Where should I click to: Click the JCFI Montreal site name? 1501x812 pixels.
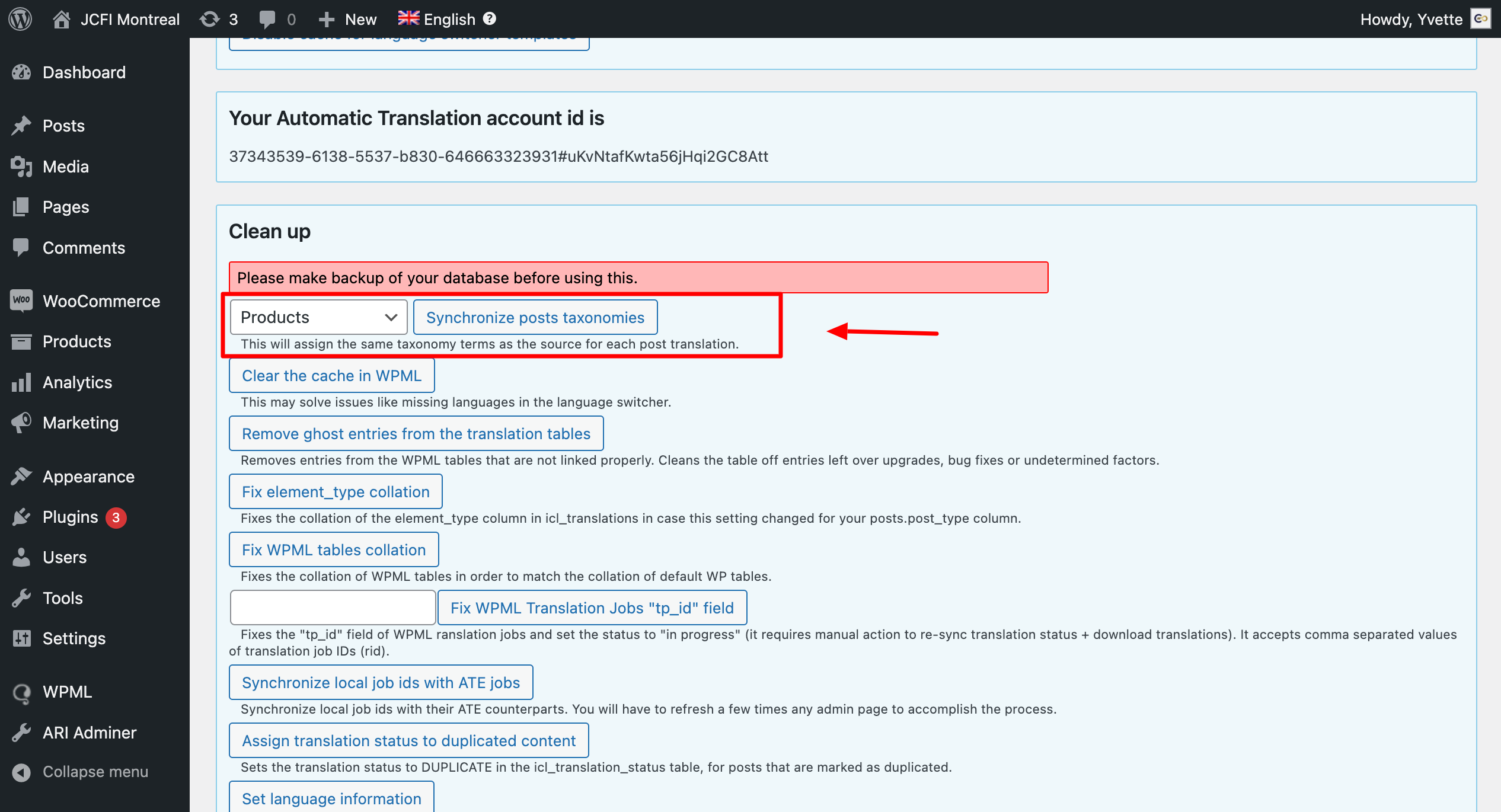pos(130,20)
